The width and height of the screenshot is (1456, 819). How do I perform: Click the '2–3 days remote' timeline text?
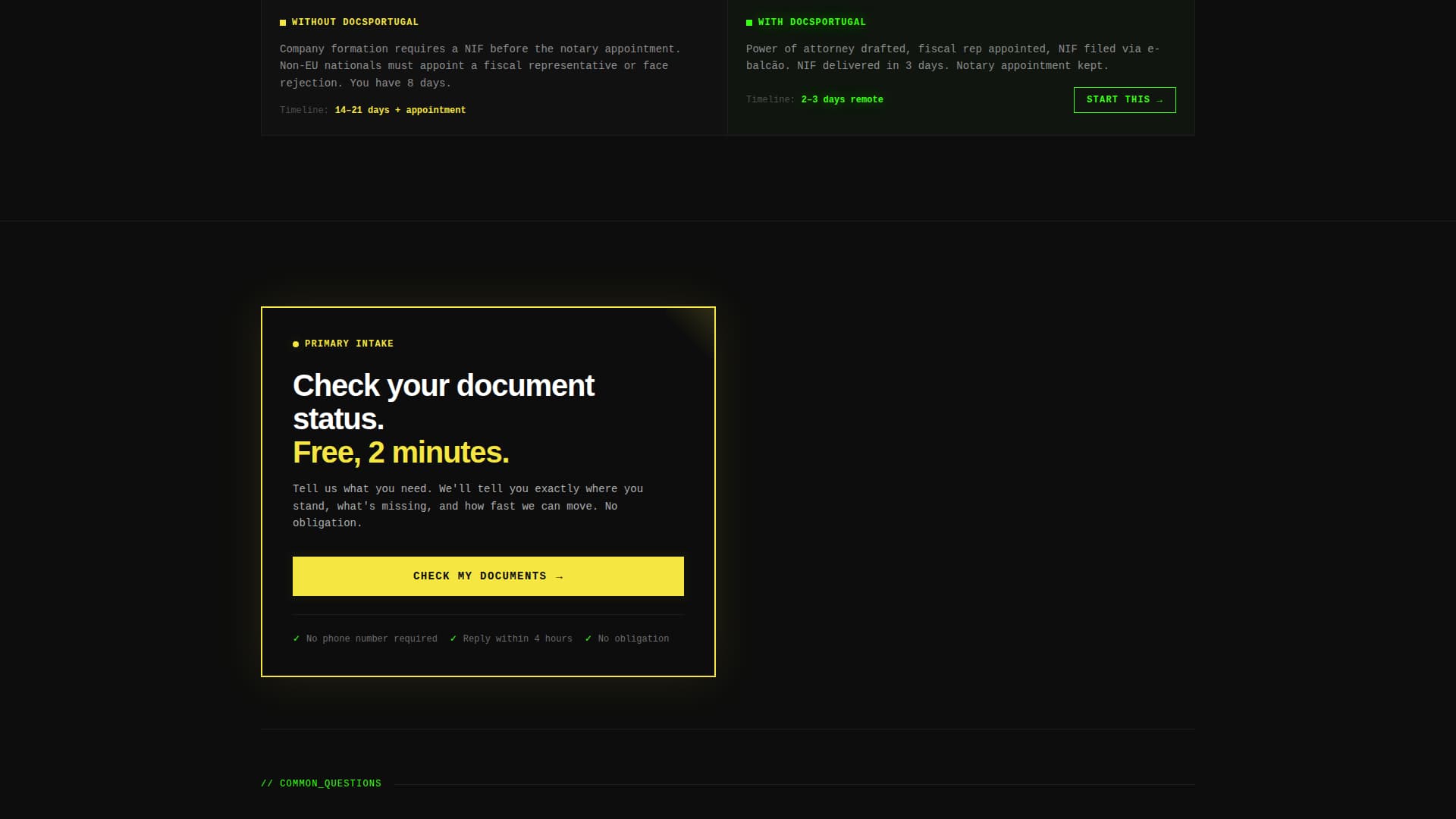843,99
